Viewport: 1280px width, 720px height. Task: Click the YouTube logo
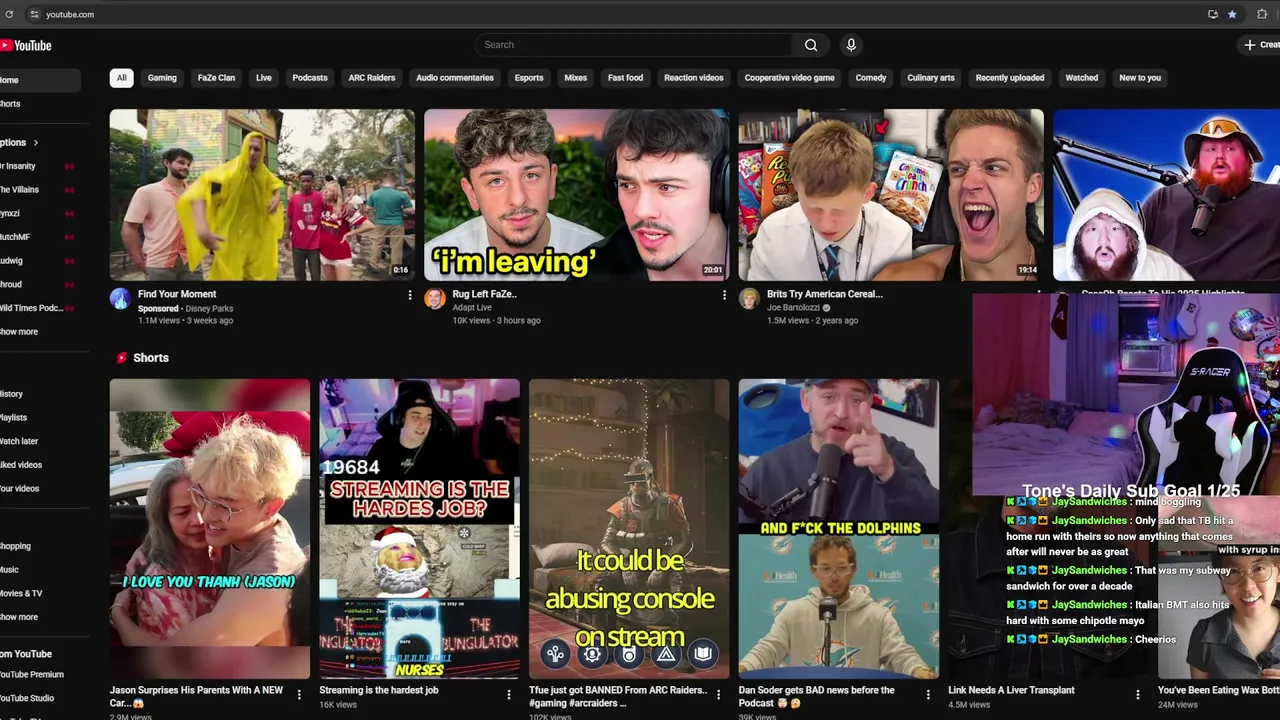pos(25,45)
